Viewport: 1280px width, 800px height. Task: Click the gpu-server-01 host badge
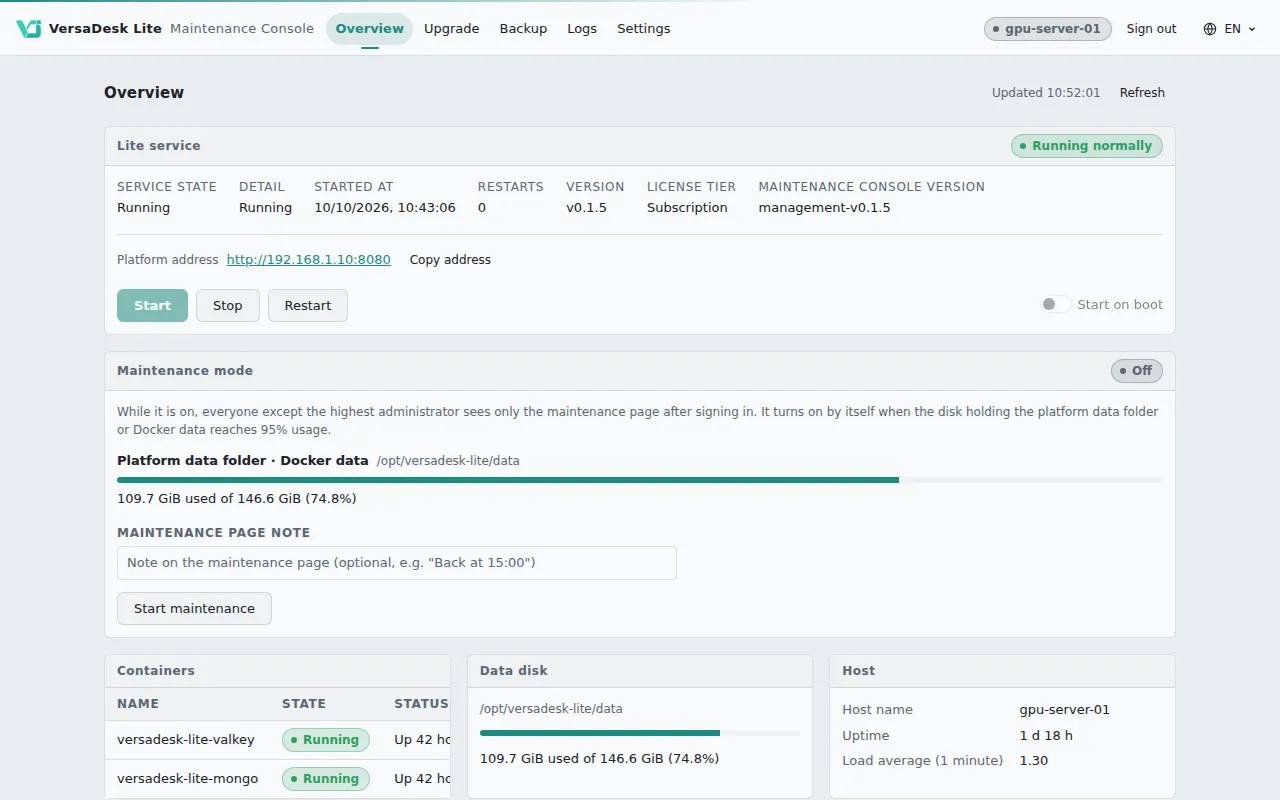1048,29
